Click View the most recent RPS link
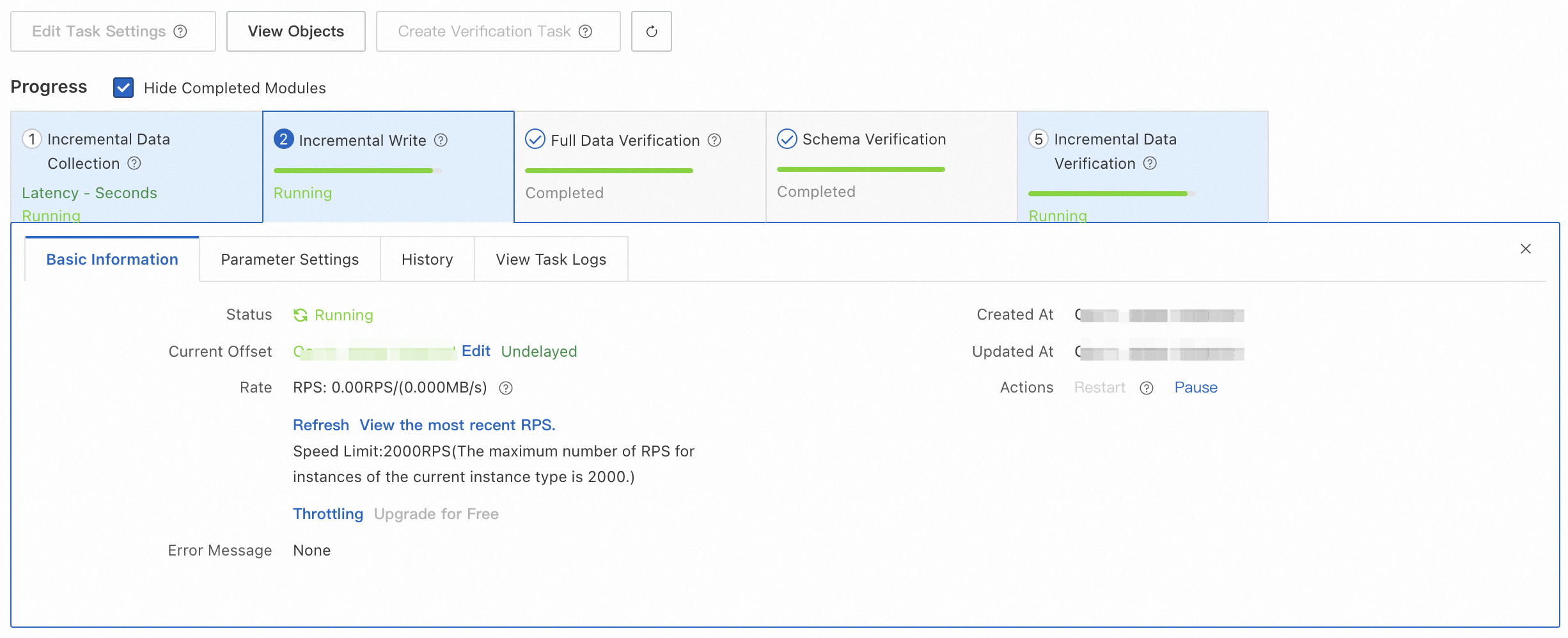Viewport: 1568px width, 638px height. click(x=457, y=425)
